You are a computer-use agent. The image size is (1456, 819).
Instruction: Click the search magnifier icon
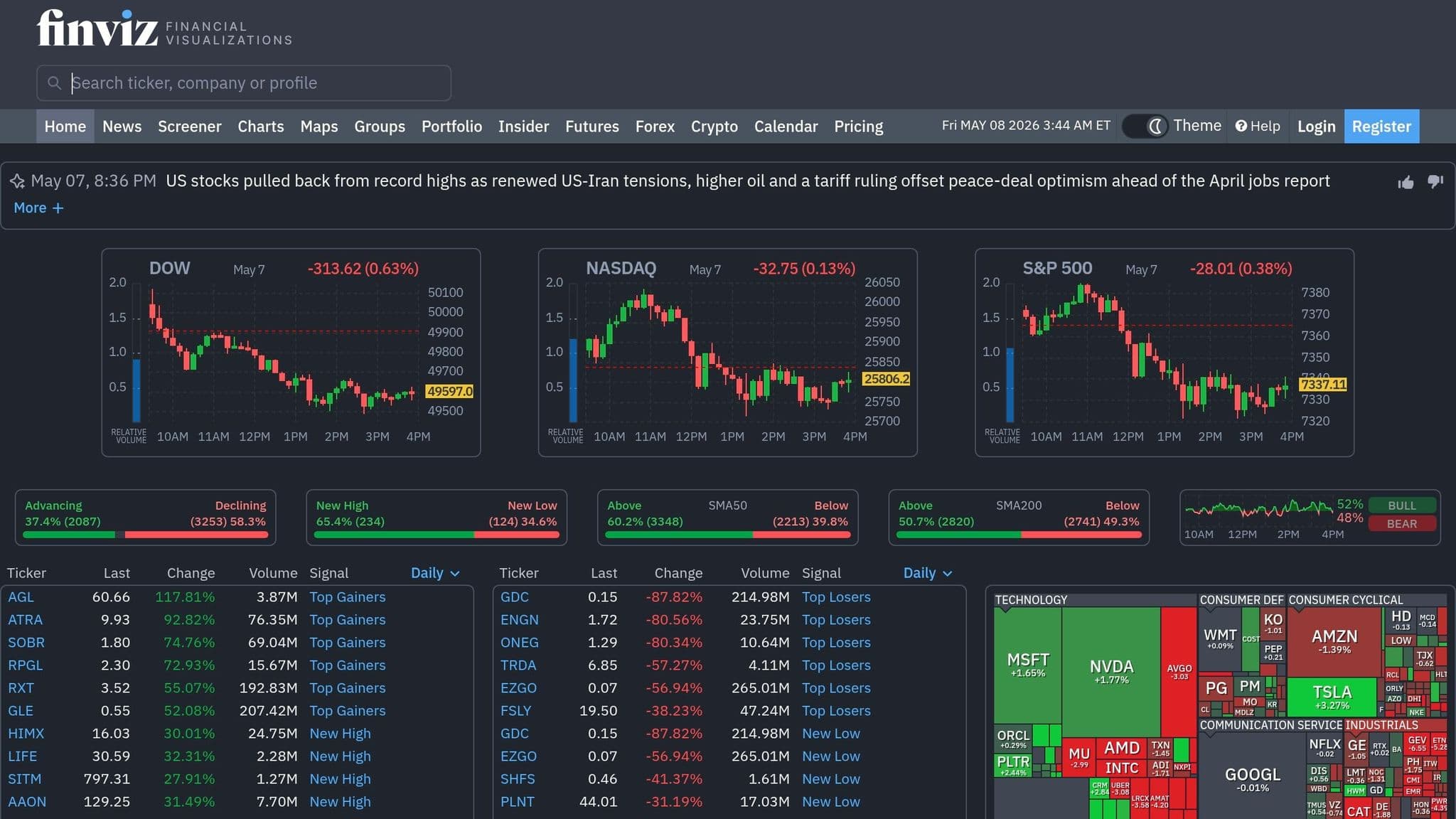pyautogui.click(x=54, y=83)
